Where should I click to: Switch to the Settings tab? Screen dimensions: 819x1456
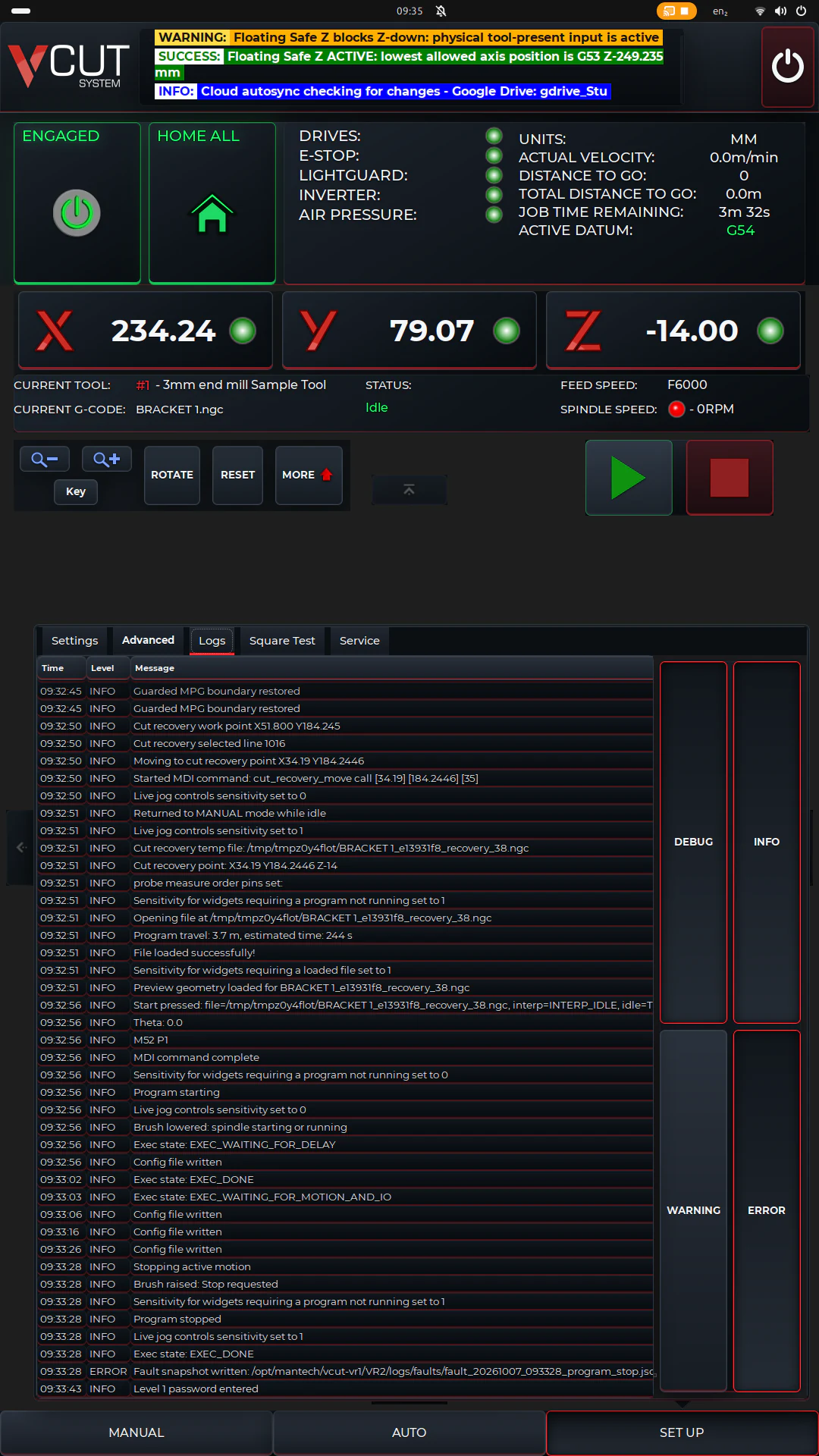coord(74,641)
